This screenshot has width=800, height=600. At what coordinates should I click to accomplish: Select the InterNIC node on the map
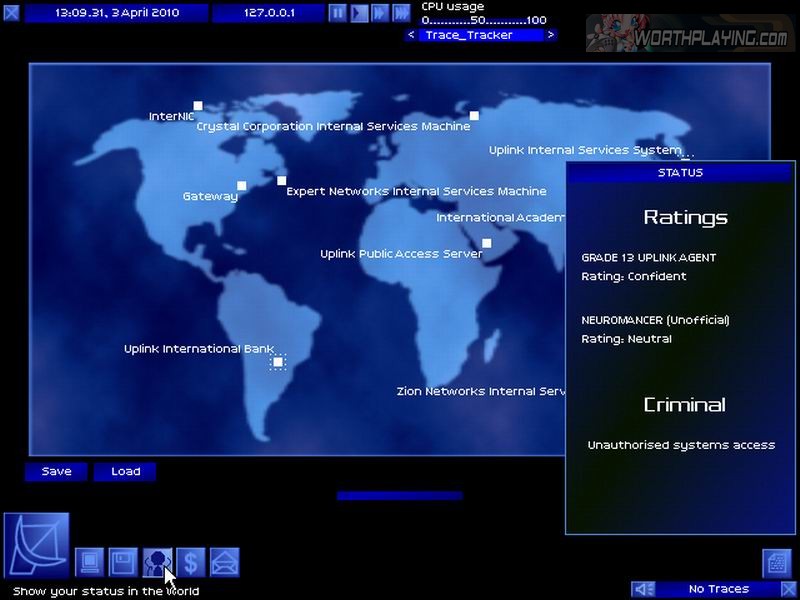point(198,105)
